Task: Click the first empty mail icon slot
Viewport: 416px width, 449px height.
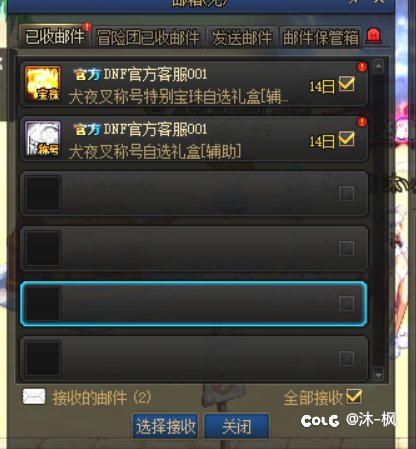Action: click(x=43, y=194)
